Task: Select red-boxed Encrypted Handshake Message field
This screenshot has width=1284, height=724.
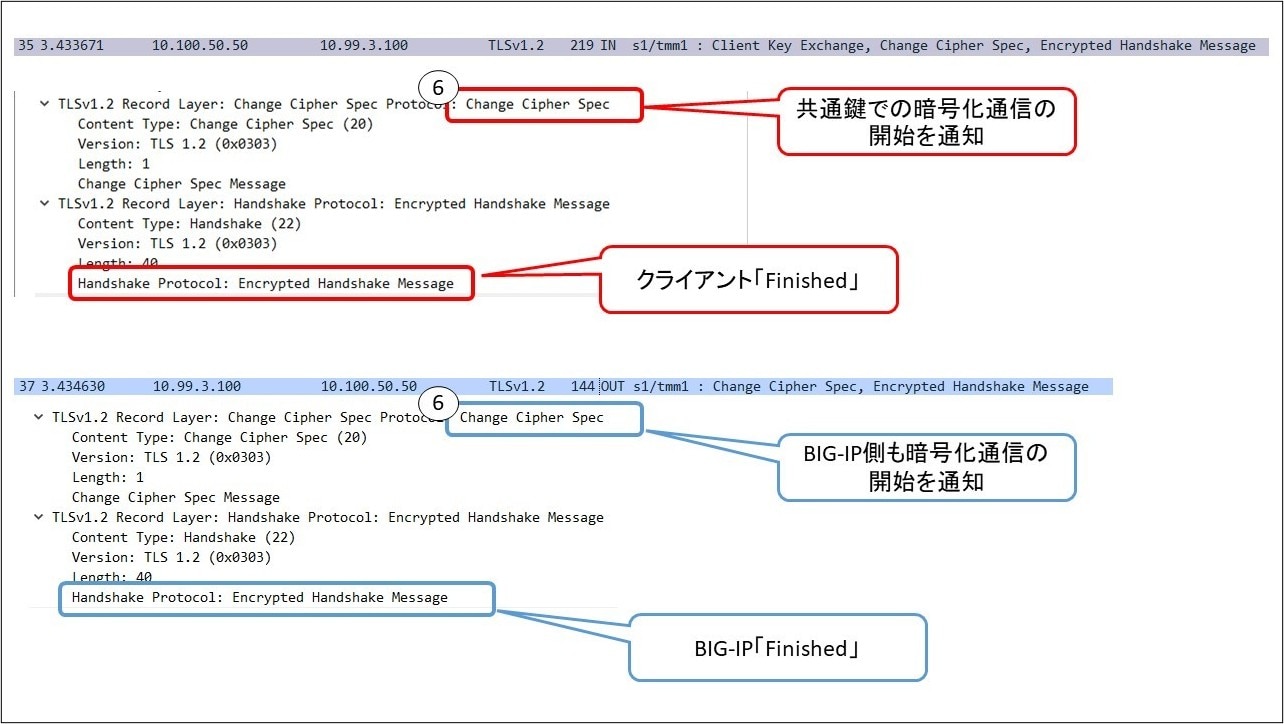Action: [268, 284]
